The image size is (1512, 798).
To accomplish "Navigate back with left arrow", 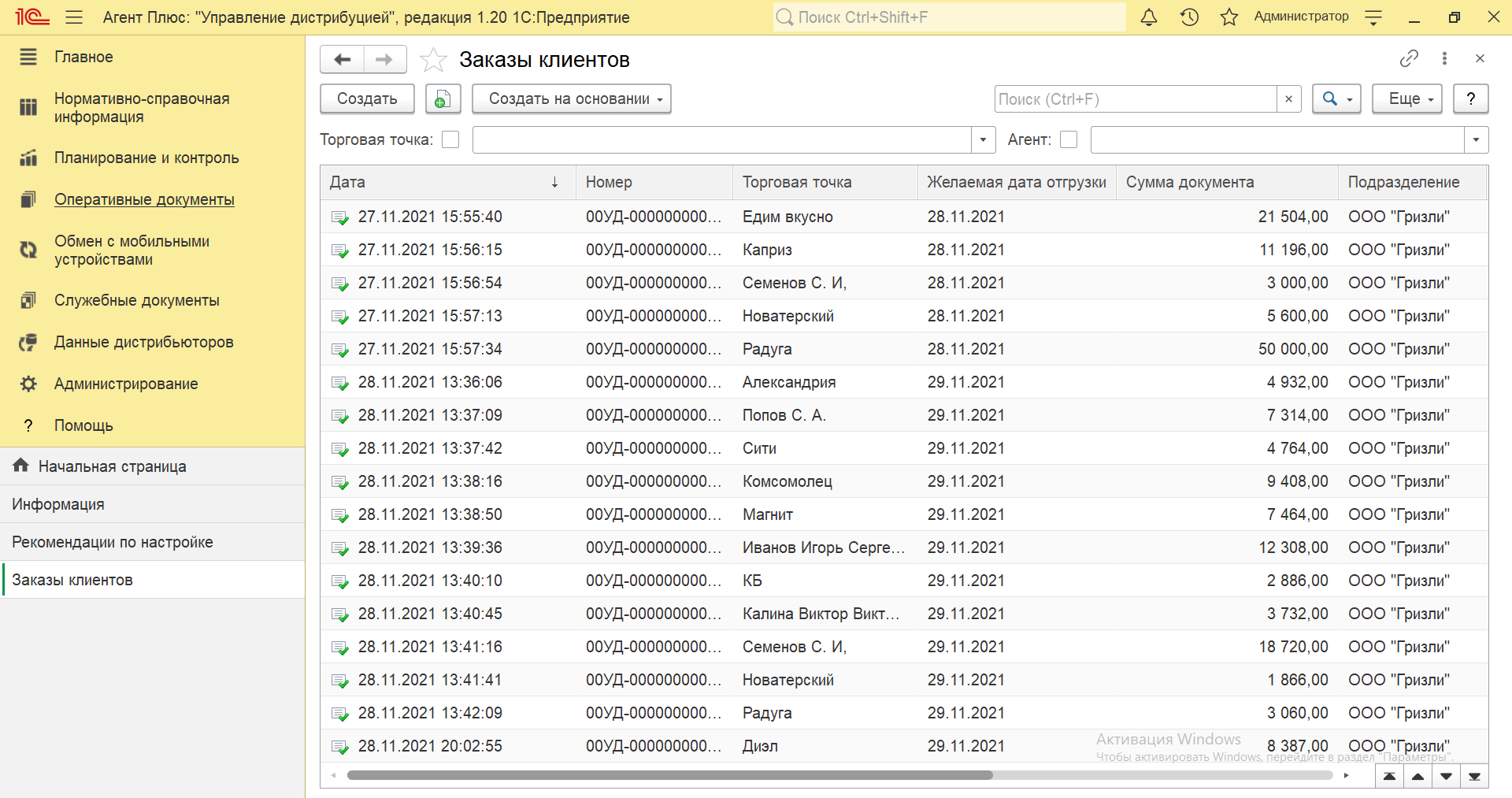I will pyautogui.click(x=343, y=60).
